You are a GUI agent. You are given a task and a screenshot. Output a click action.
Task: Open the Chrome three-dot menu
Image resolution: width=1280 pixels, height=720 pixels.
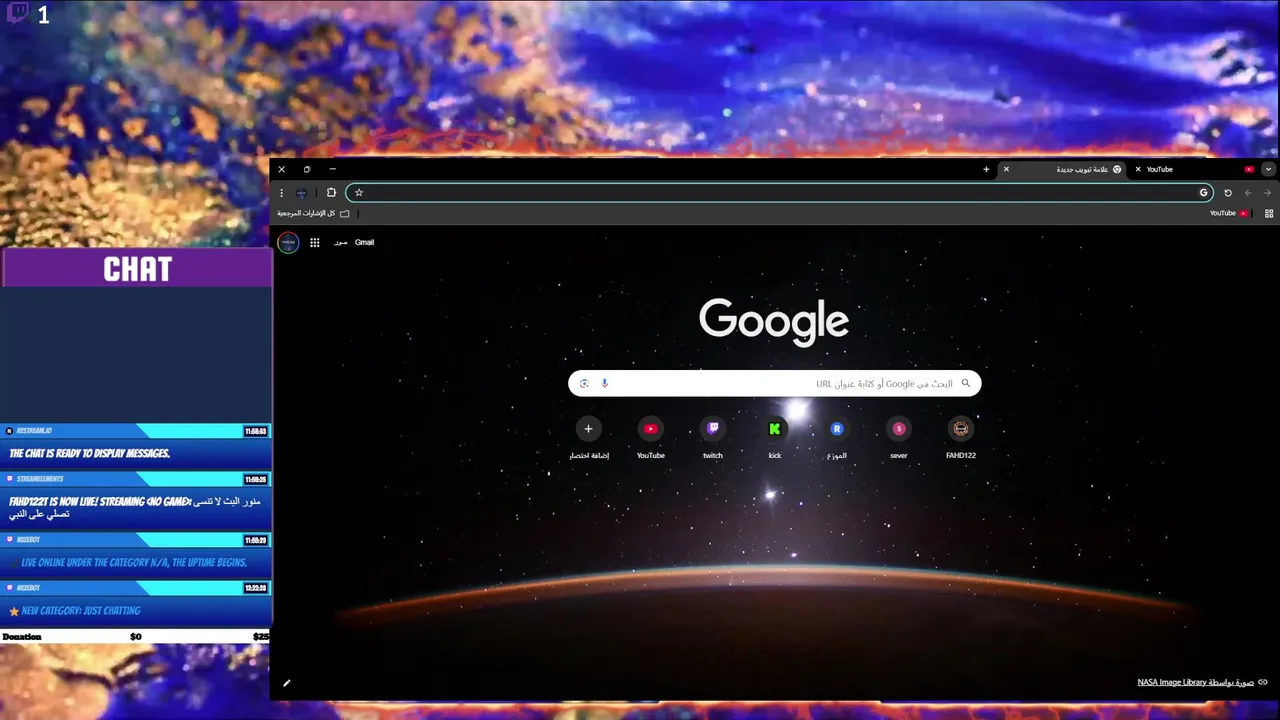[x=282, y=193]
